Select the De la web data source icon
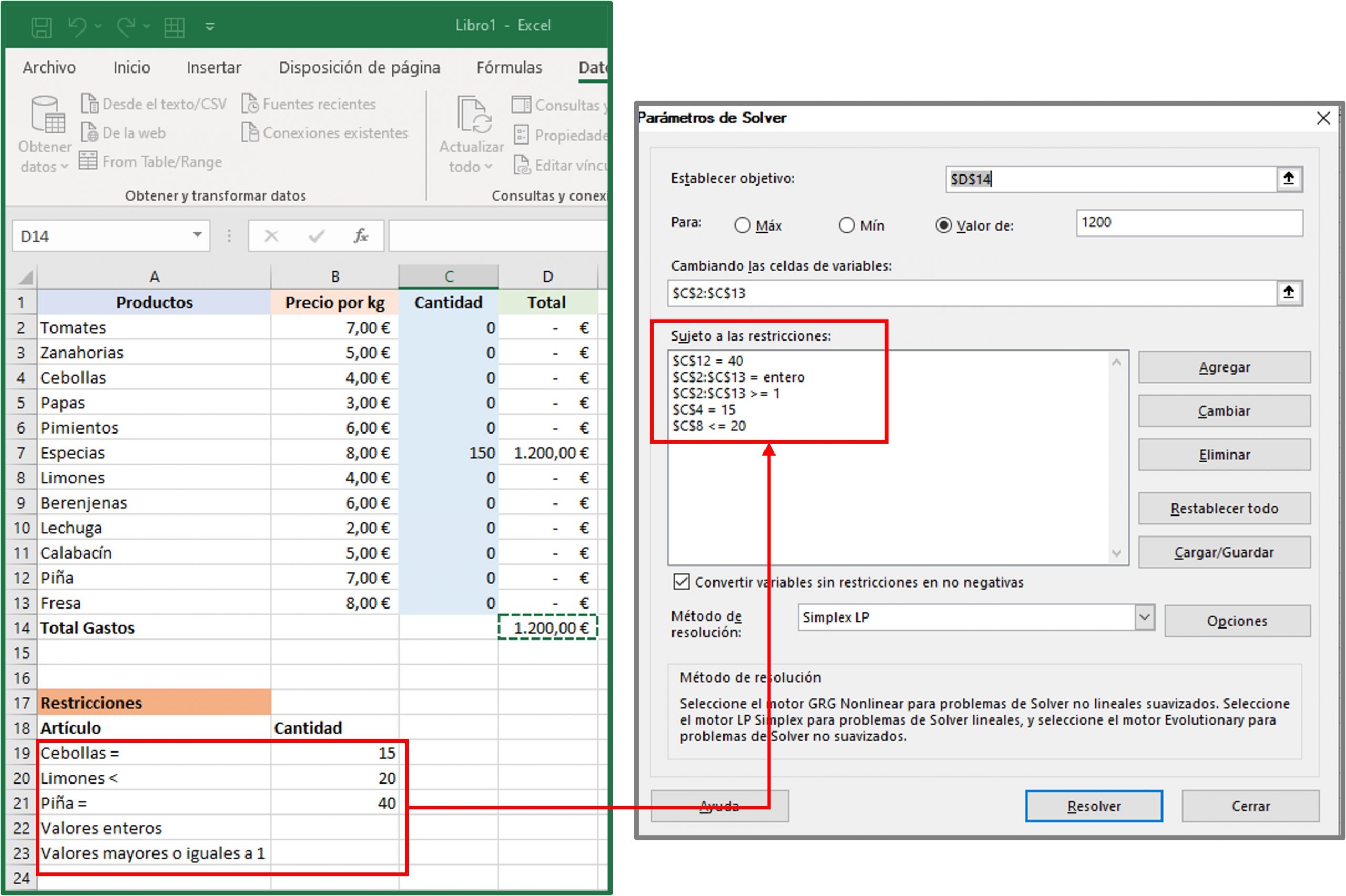The height and width of the screenshot is (896, 1346). [91, 132]
